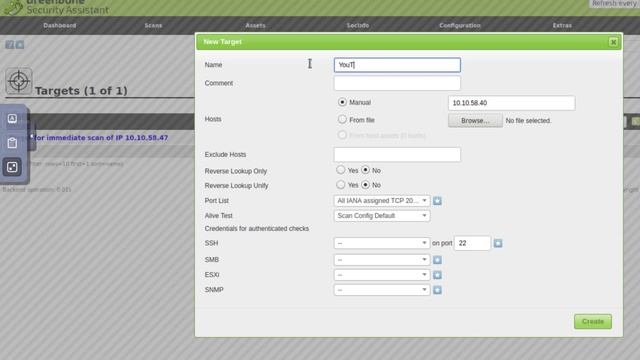The width and height of the screenshot is (640, 360).
Task: Click the SSH port number field
Action: tap(472, 243)
